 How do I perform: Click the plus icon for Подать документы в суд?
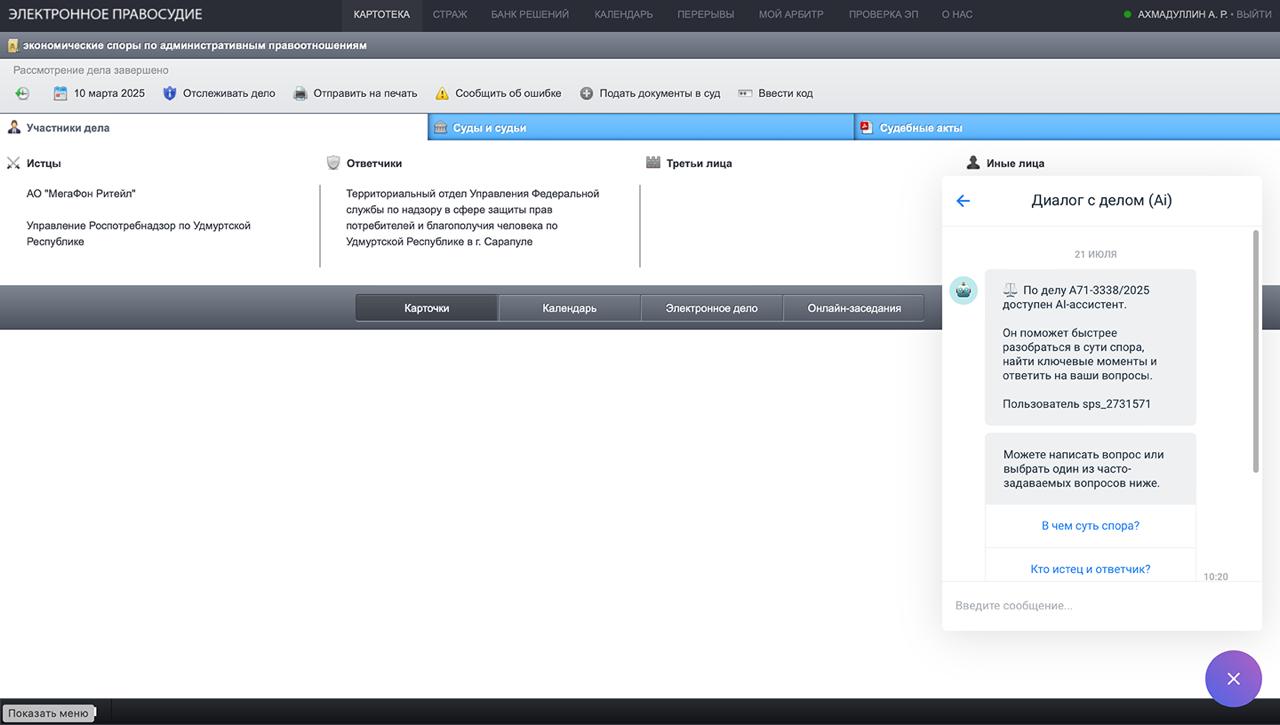tap(587, 93)
